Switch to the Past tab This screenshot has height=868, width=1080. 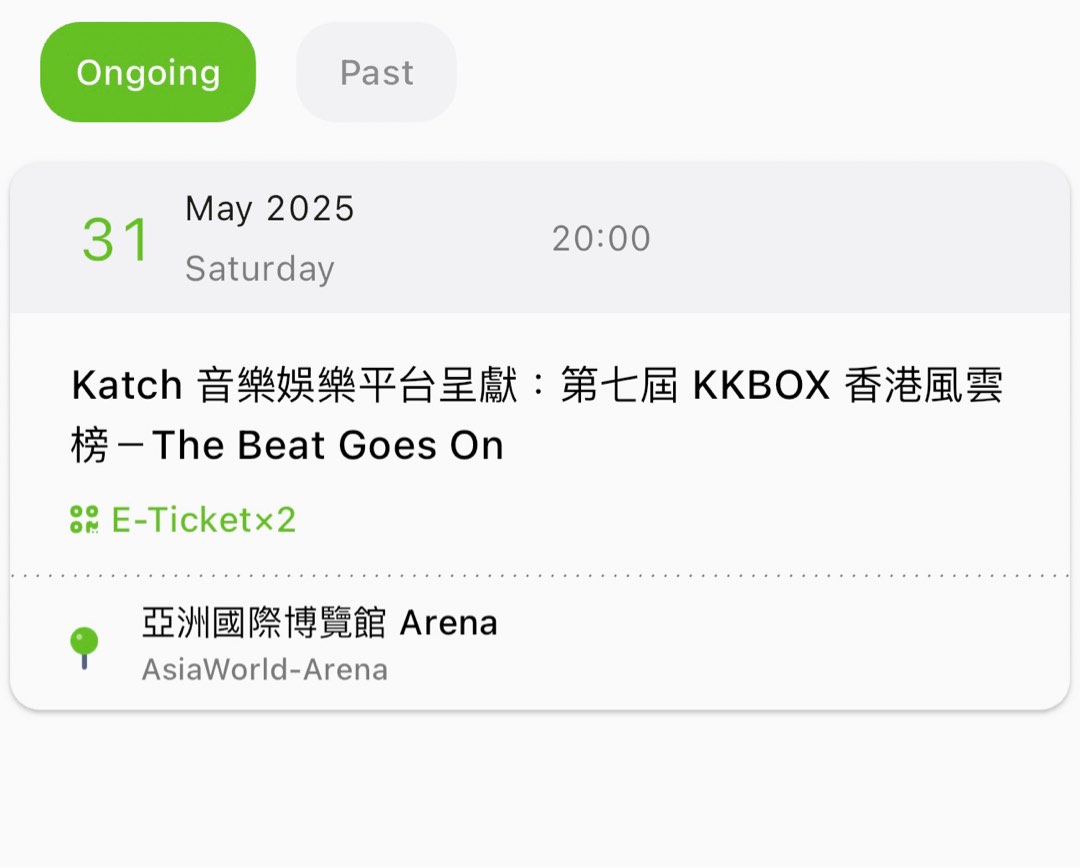pyautogui.click(x=376, y=71)
